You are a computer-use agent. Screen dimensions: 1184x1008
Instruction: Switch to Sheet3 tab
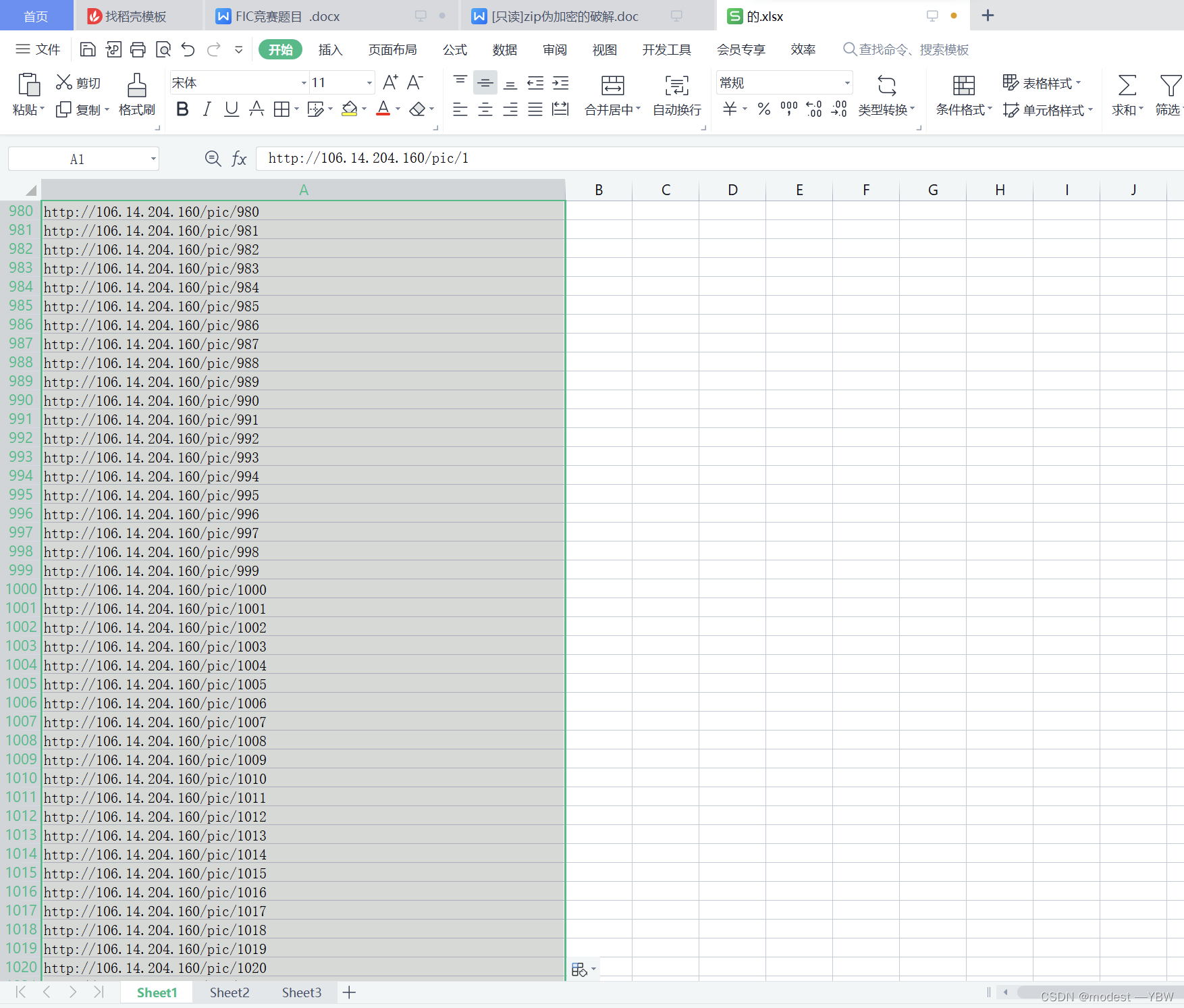point(302,992)
